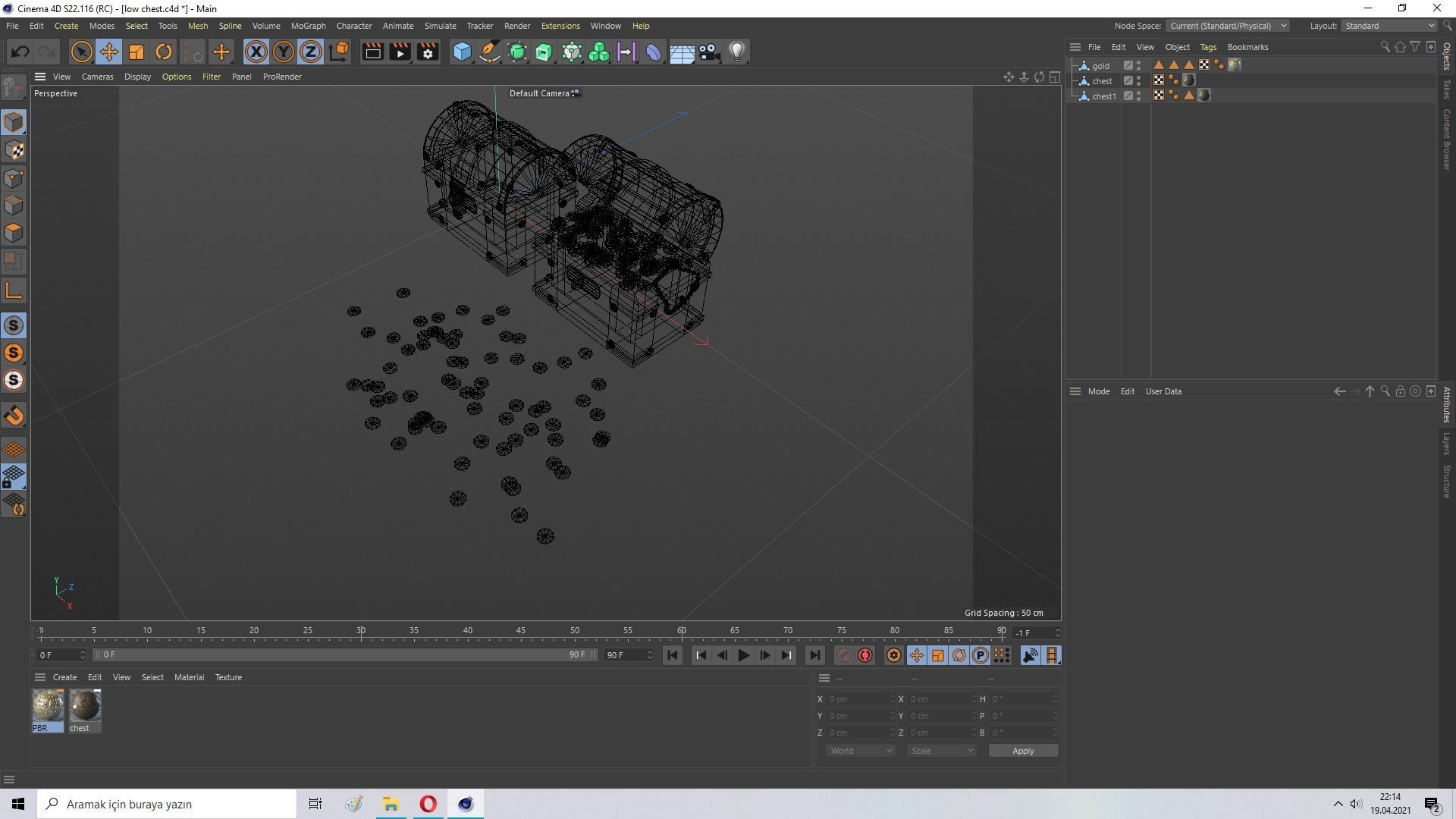Toggle chest1 layer checkbox
This screenshot has width=1456, height=819.
coord(1128,96)
